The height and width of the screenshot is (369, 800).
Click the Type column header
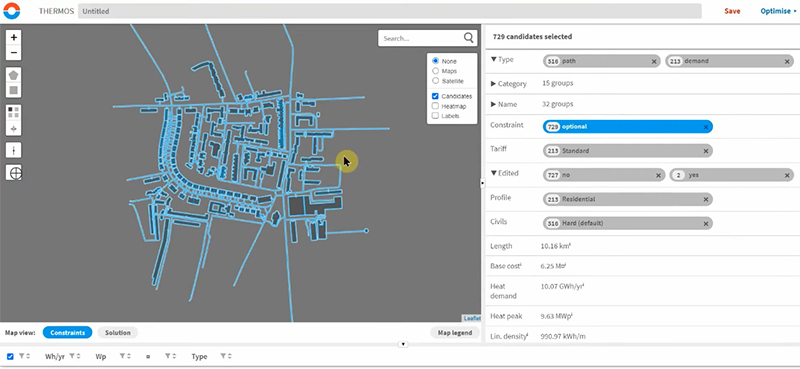pos(199,357)
